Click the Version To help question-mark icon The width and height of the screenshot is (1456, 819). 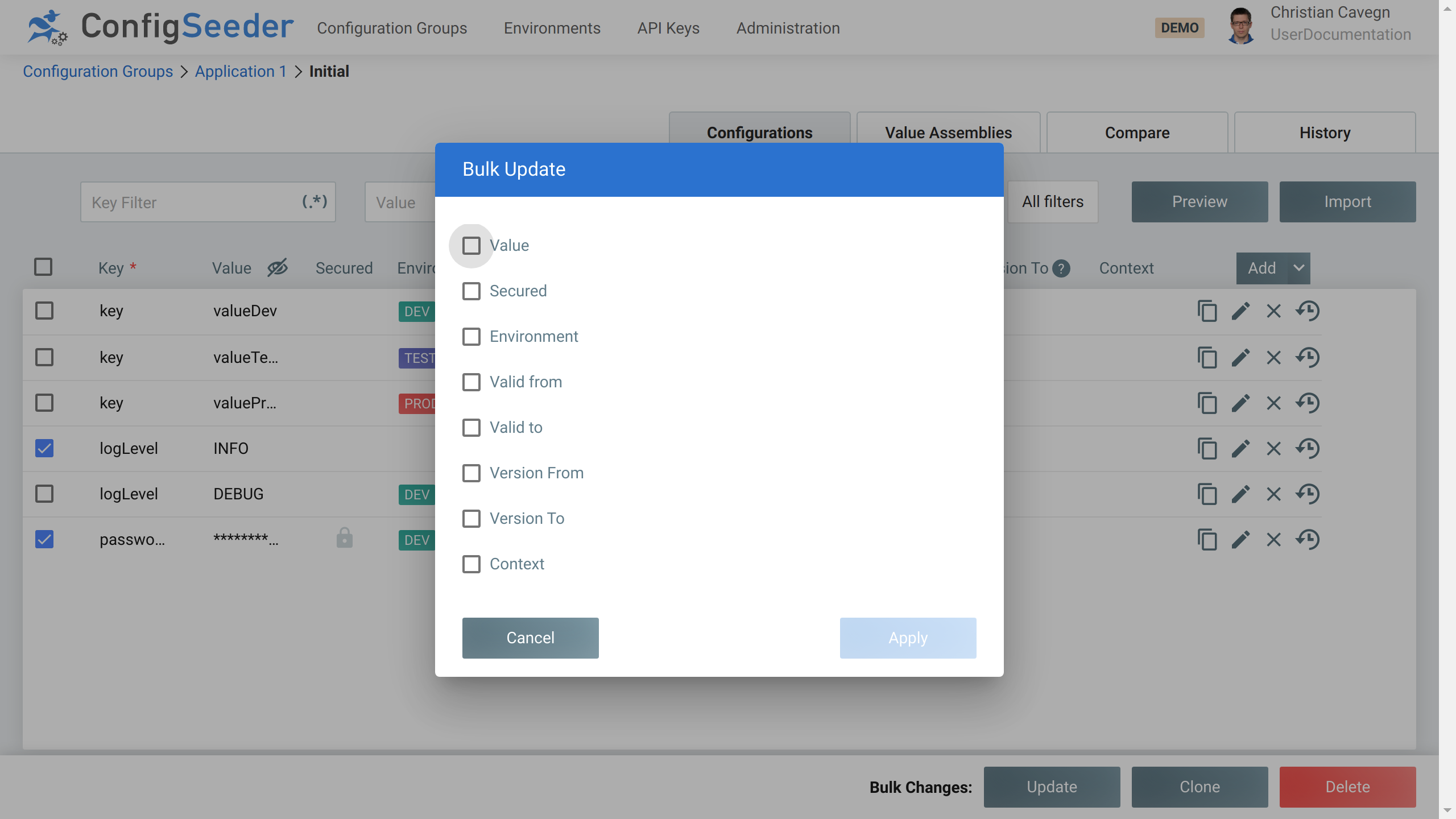pyautogui.click(x=1061, y=268)
